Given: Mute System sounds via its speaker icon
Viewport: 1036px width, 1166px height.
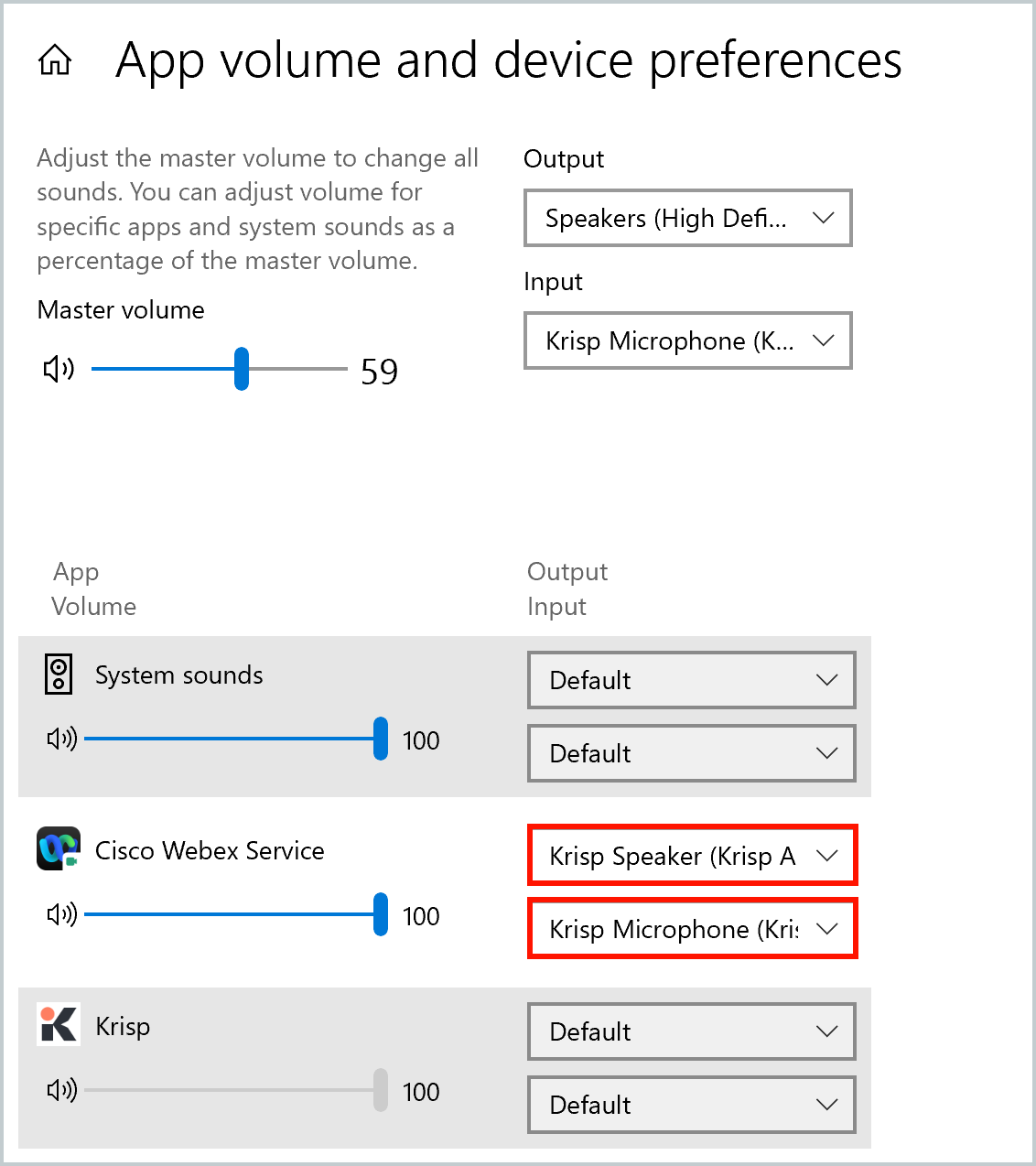Looking at the screenshot, I should [x=62, y=739].
